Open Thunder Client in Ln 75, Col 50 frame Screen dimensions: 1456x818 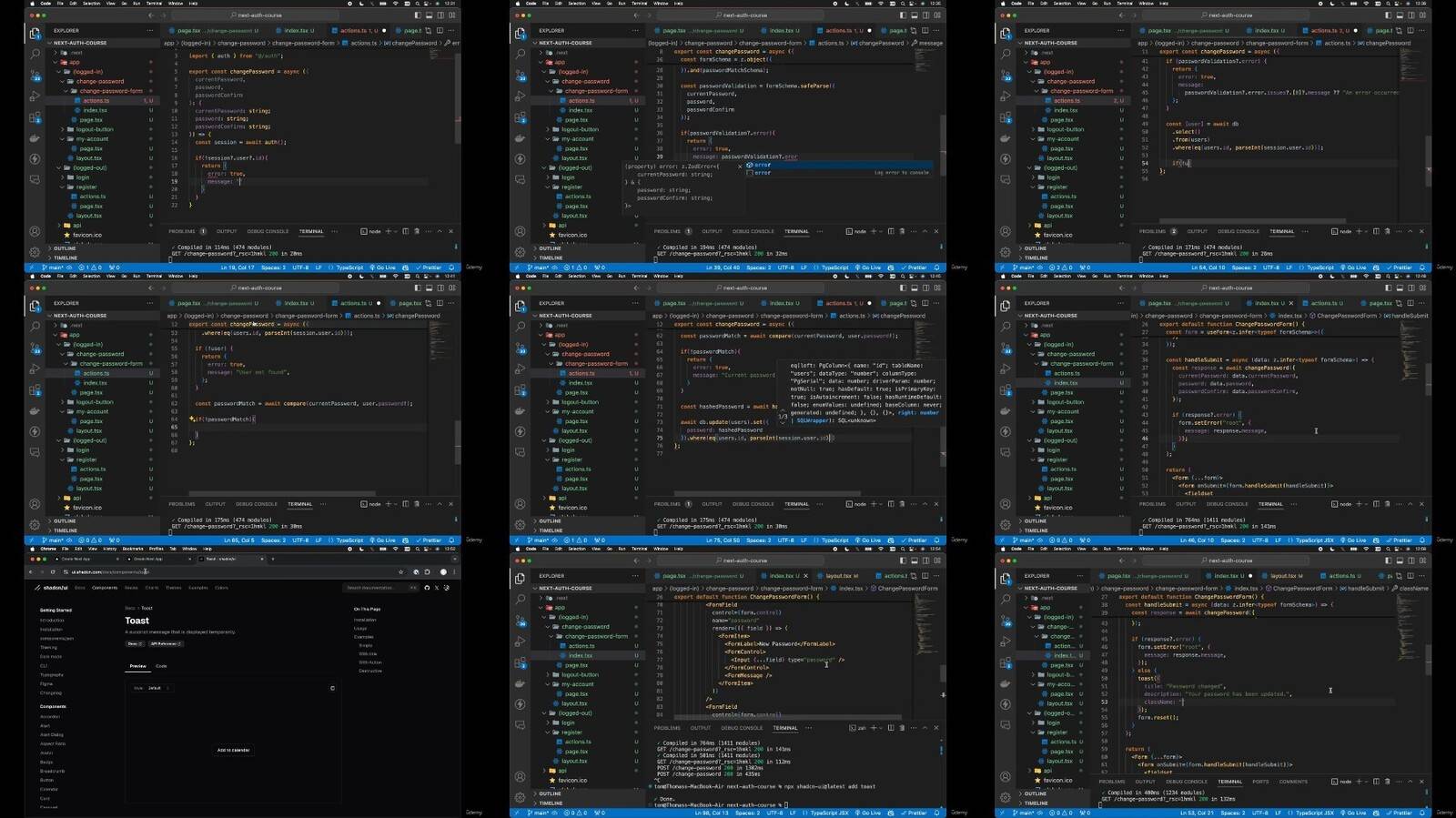tap(520, 431)
